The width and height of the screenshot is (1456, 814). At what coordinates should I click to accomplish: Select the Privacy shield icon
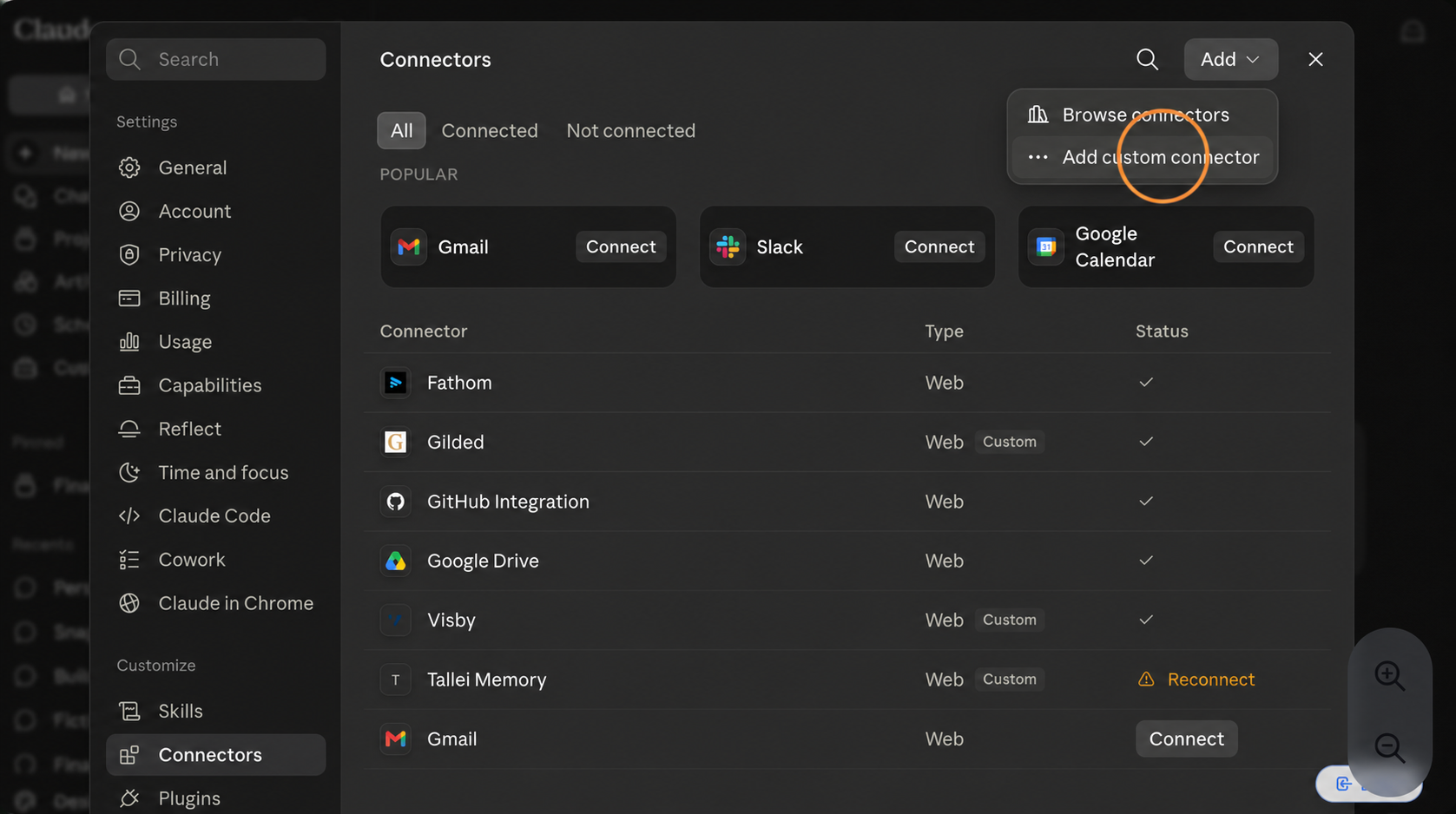click(x=129, y=254)
